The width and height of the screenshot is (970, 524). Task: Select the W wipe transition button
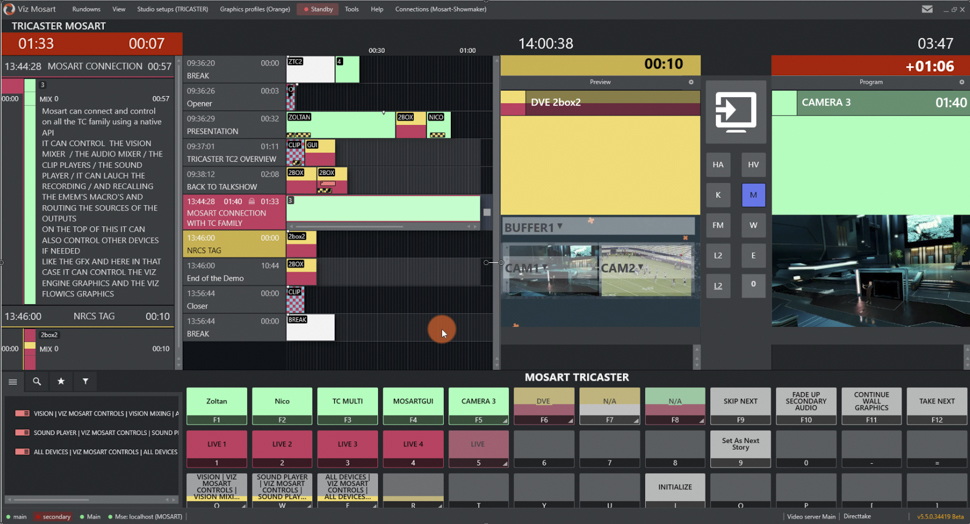click(x=753, y=225)
